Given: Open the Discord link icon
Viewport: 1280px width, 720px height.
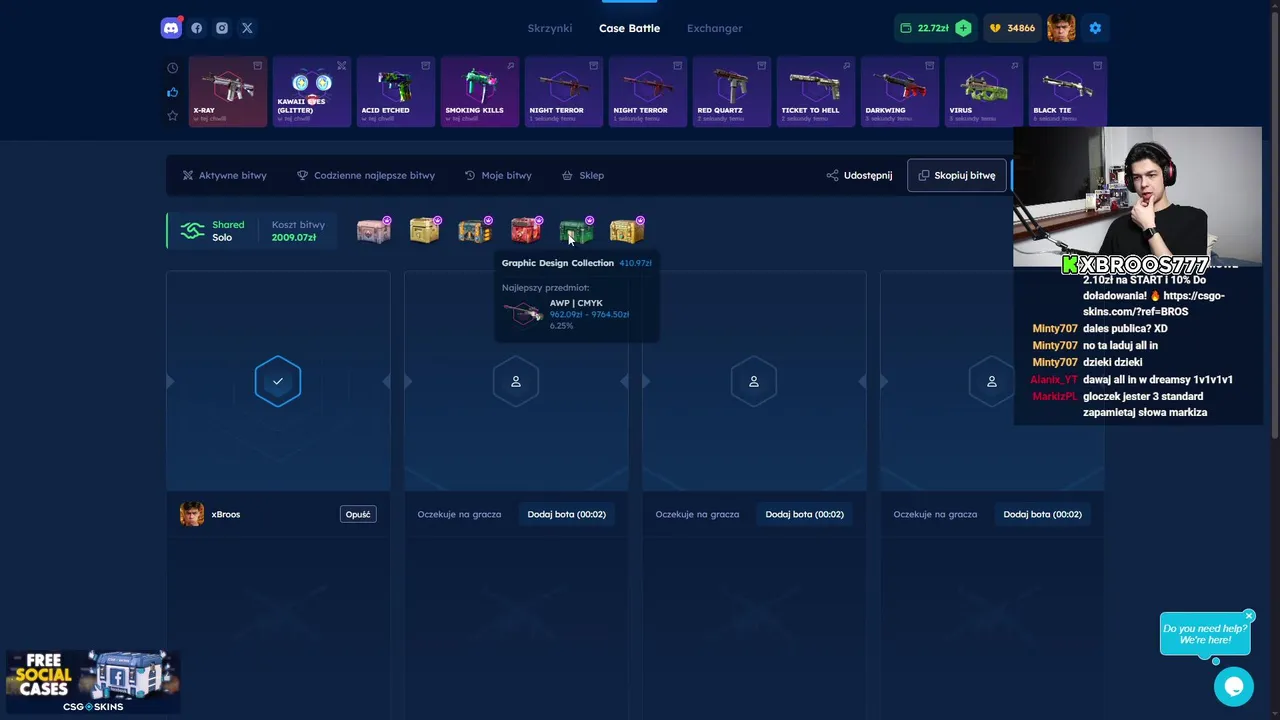Looking at the screenshot, I should click(x=171, y=28).
